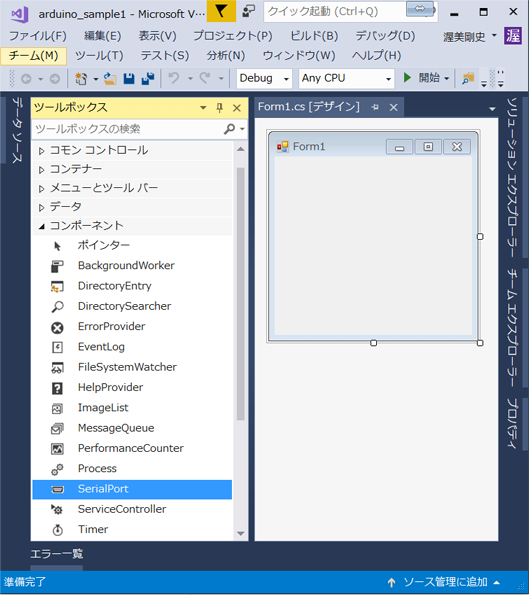Open the document tab list dropdown
529x595 pixels.
click(492, 109)
